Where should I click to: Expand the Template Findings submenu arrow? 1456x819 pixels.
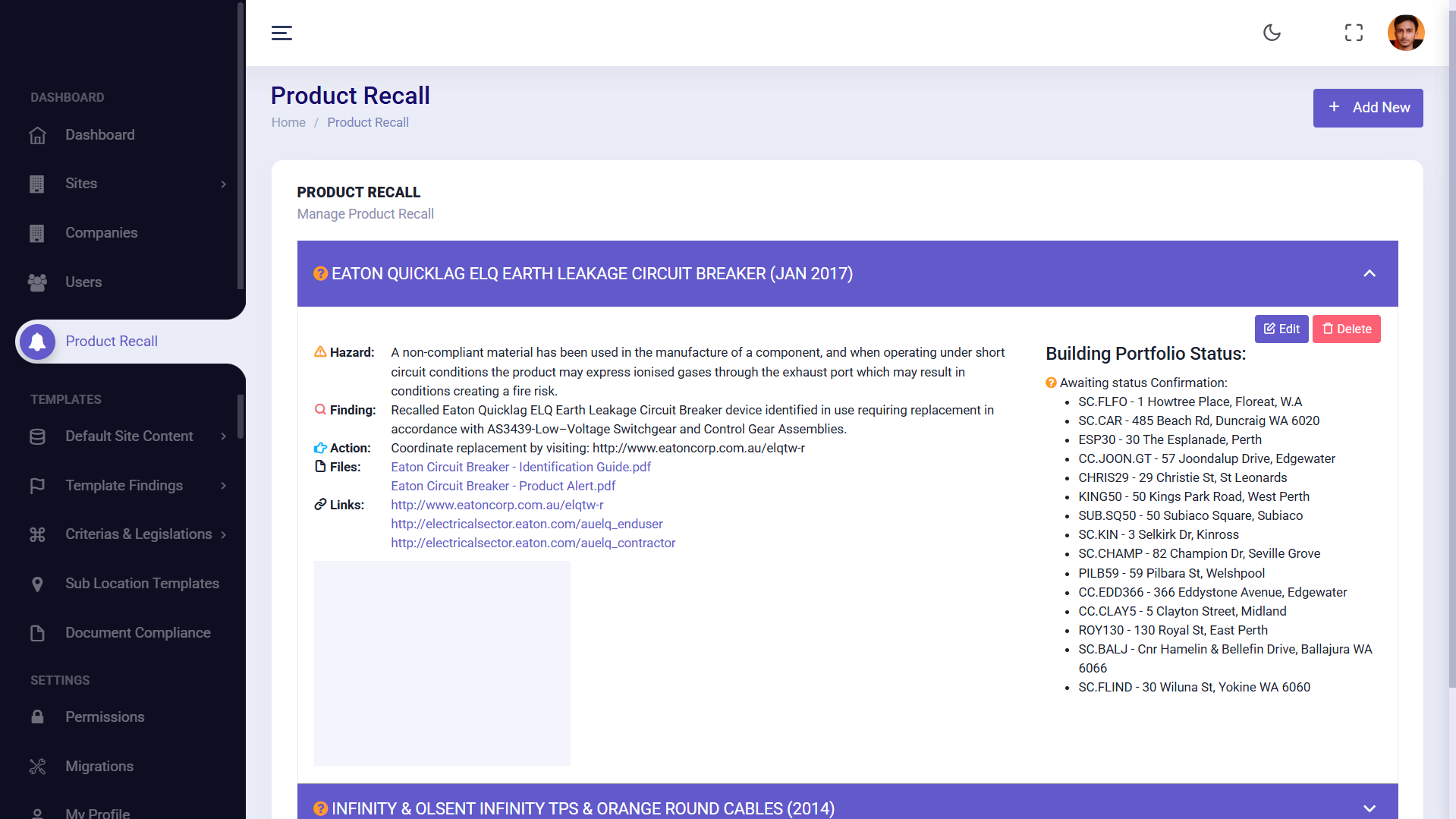223,486
